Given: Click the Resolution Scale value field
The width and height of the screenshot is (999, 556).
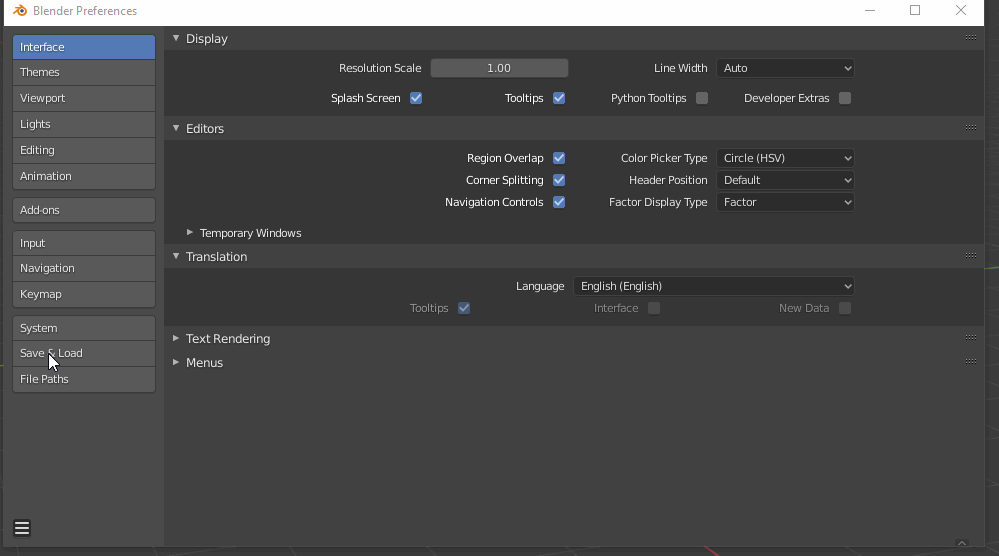Looking at the screenshot, I should coord(499,68).
